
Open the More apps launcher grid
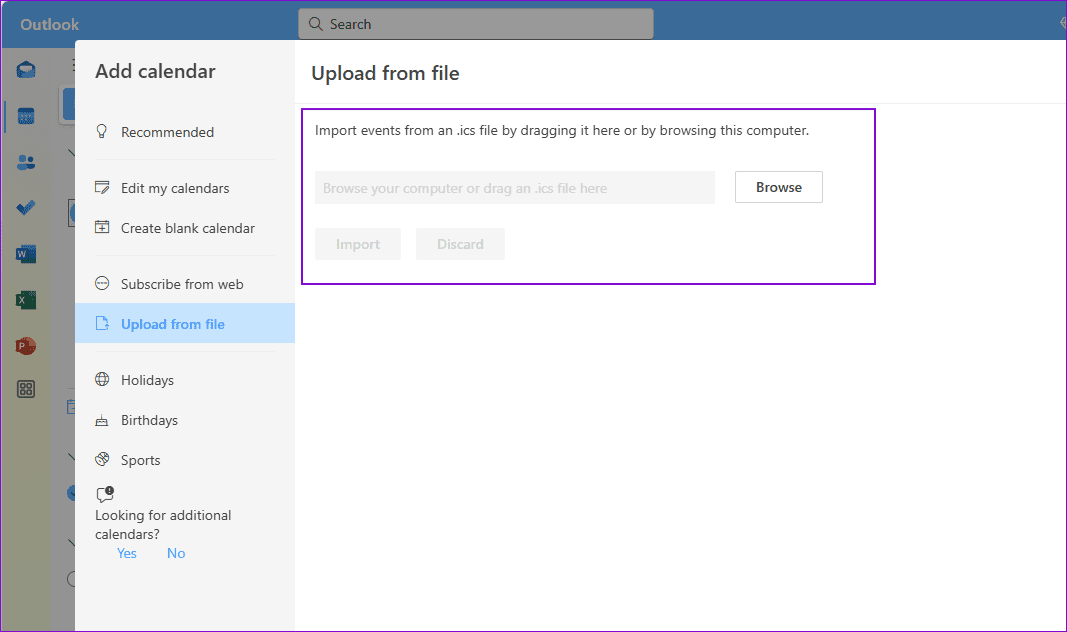[25, 388]
